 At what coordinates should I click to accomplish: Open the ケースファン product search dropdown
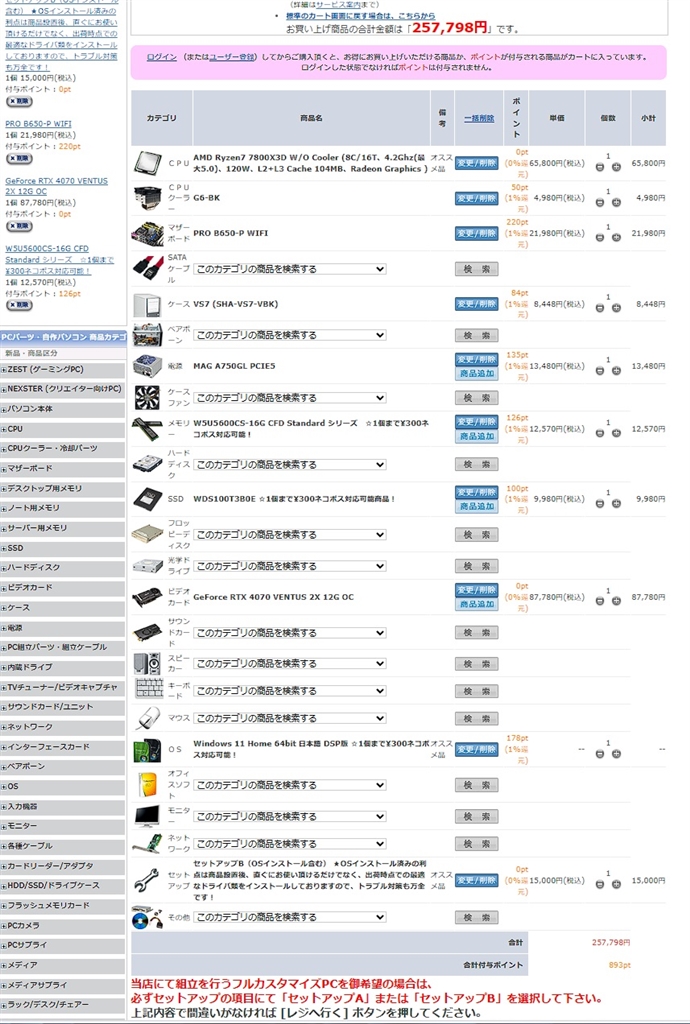290,398
